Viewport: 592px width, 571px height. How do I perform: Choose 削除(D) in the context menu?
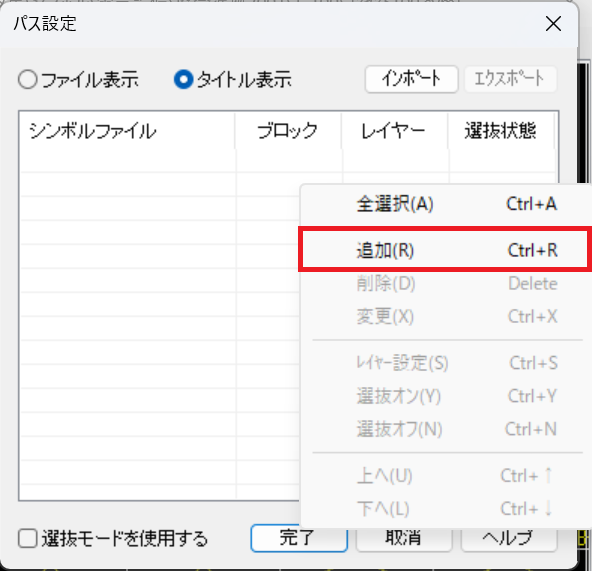pos(446,283)
